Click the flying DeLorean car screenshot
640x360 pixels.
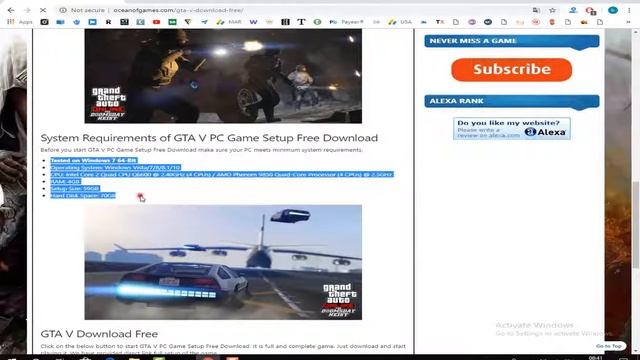[223, 262]
